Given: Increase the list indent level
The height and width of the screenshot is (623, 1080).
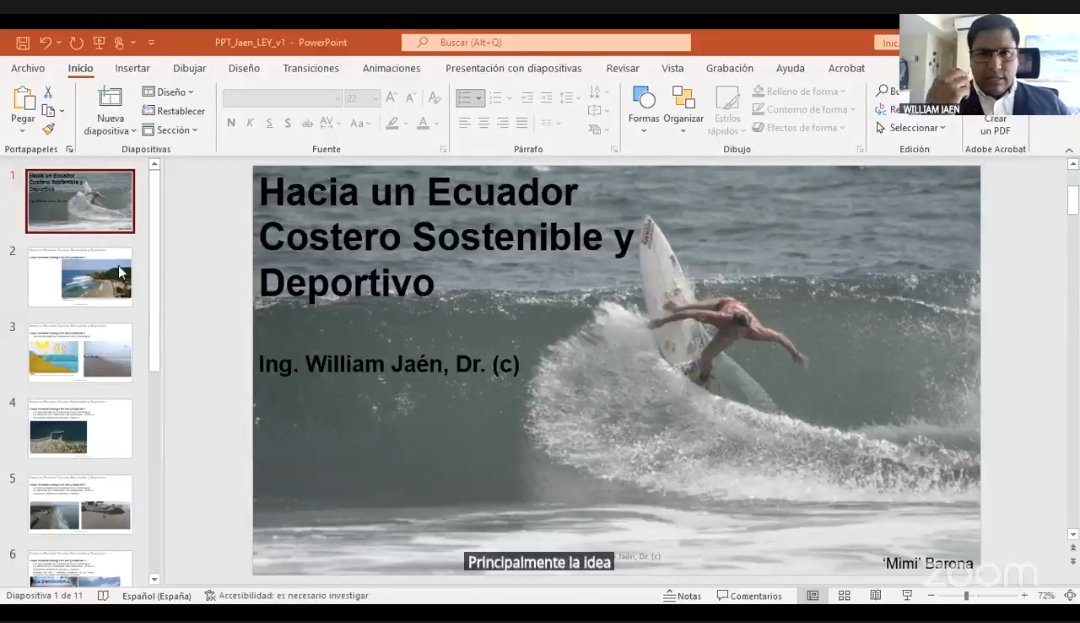Looking at the screenshot, I should [x=546, y=98].
